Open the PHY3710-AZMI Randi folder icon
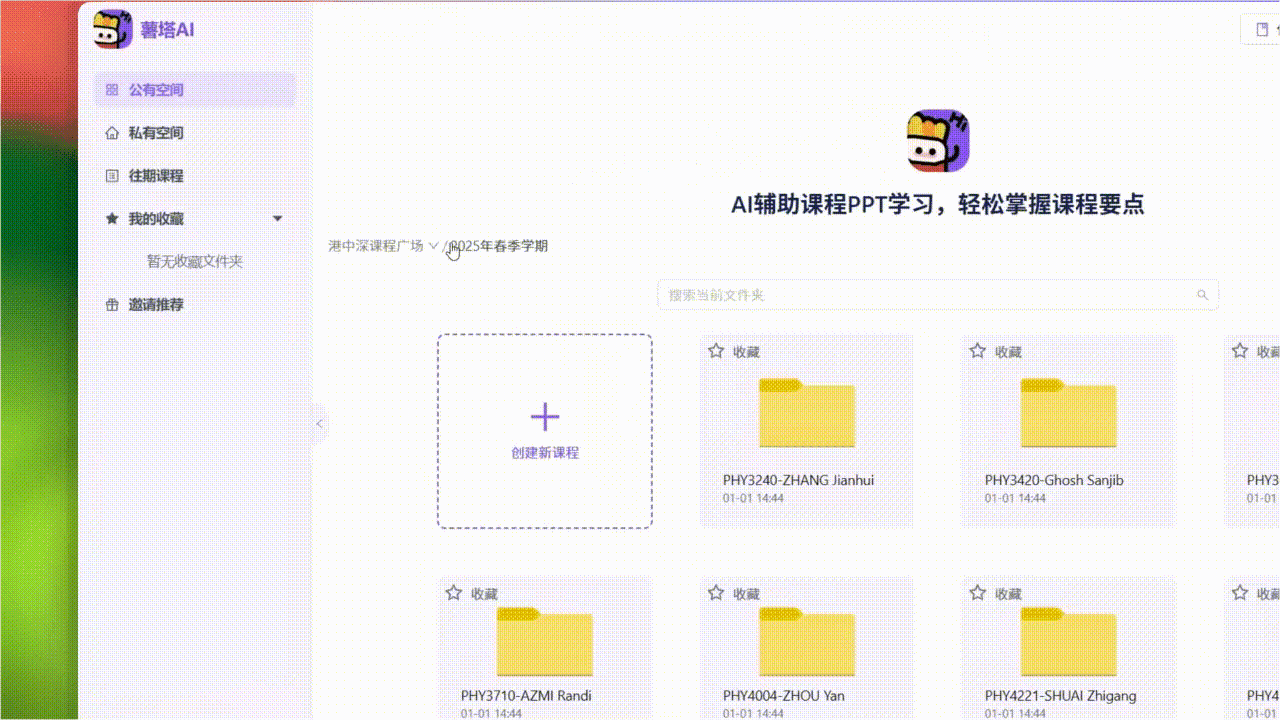Image resolution: width=1280 pixels, height=720 pixels. point(545,641)
